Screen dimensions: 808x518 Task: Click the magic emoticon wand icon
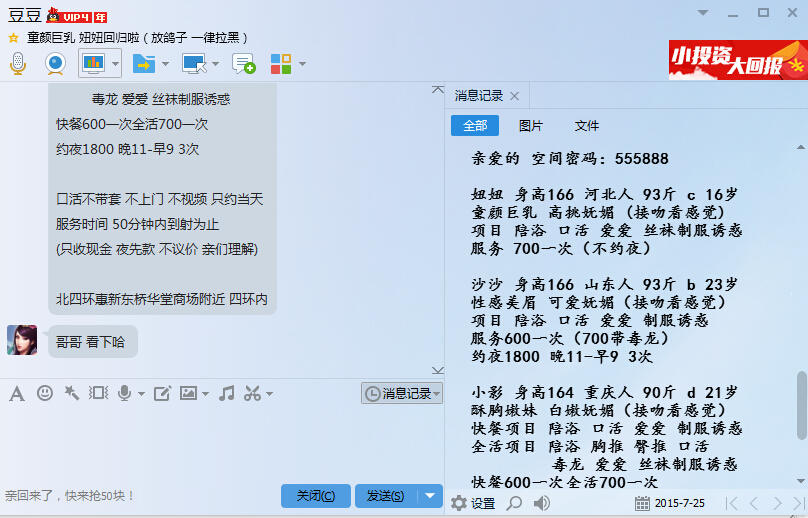click(x=72, y=393)
